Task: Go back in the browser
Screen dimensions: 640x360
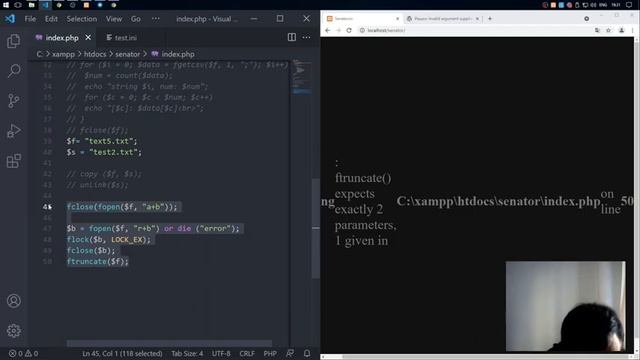Action: tap(327, 30)
